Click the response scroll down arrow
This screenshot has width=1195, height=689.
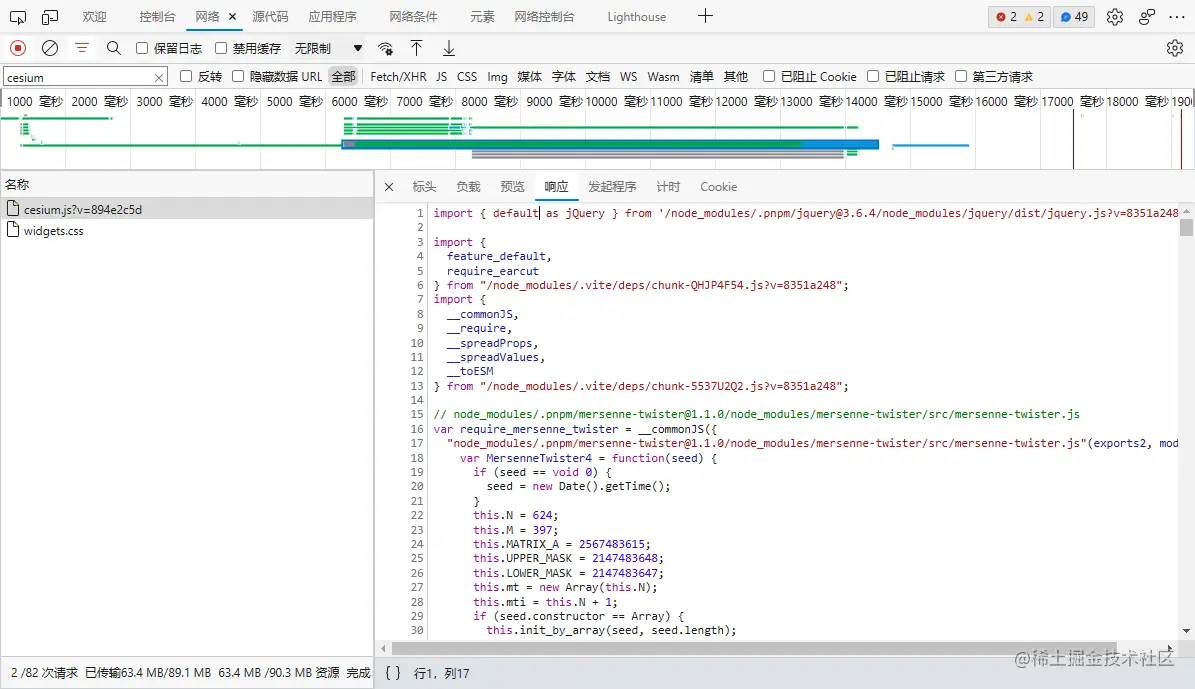(x=1186, y=631)
